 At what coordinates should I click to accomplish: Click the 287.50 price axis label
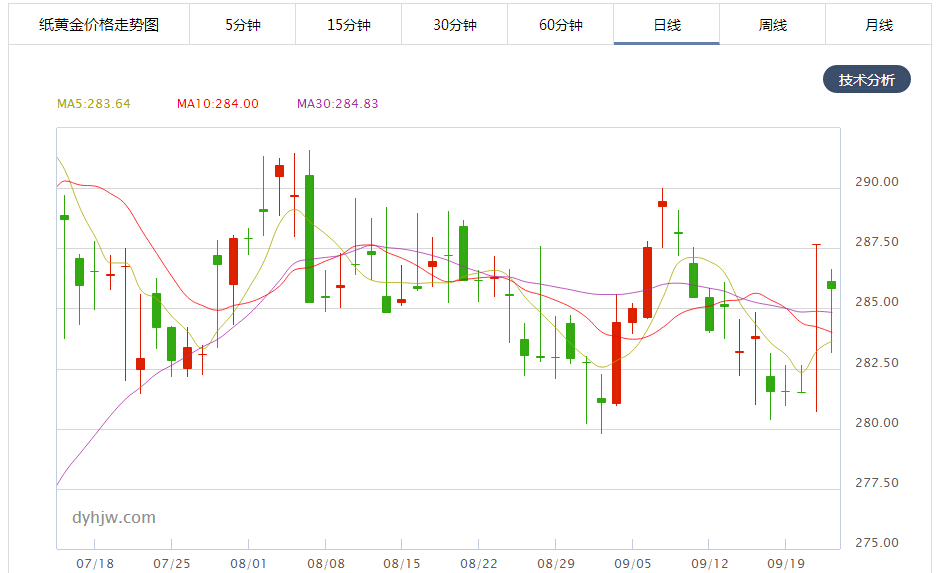[876, 242]
